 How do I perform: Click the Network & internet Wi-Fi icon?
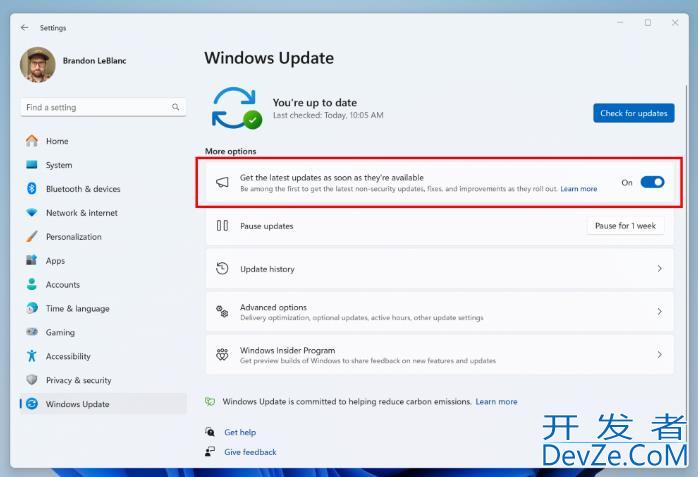pos(32,213)
